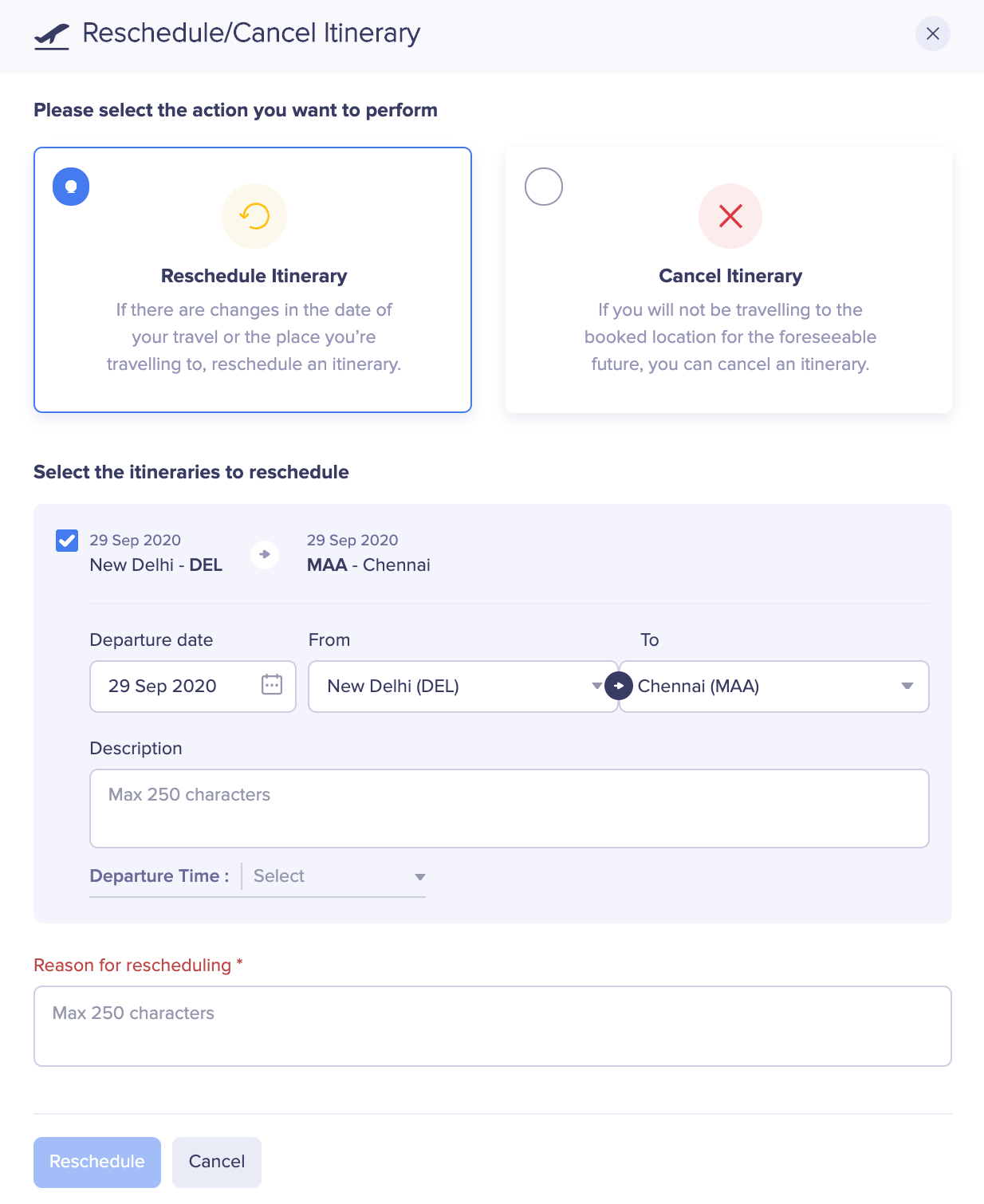Click the red X Cancel Itinerary icon
Image resolution: width=984 pixels, height=1204 pixels.
[730, 215]
